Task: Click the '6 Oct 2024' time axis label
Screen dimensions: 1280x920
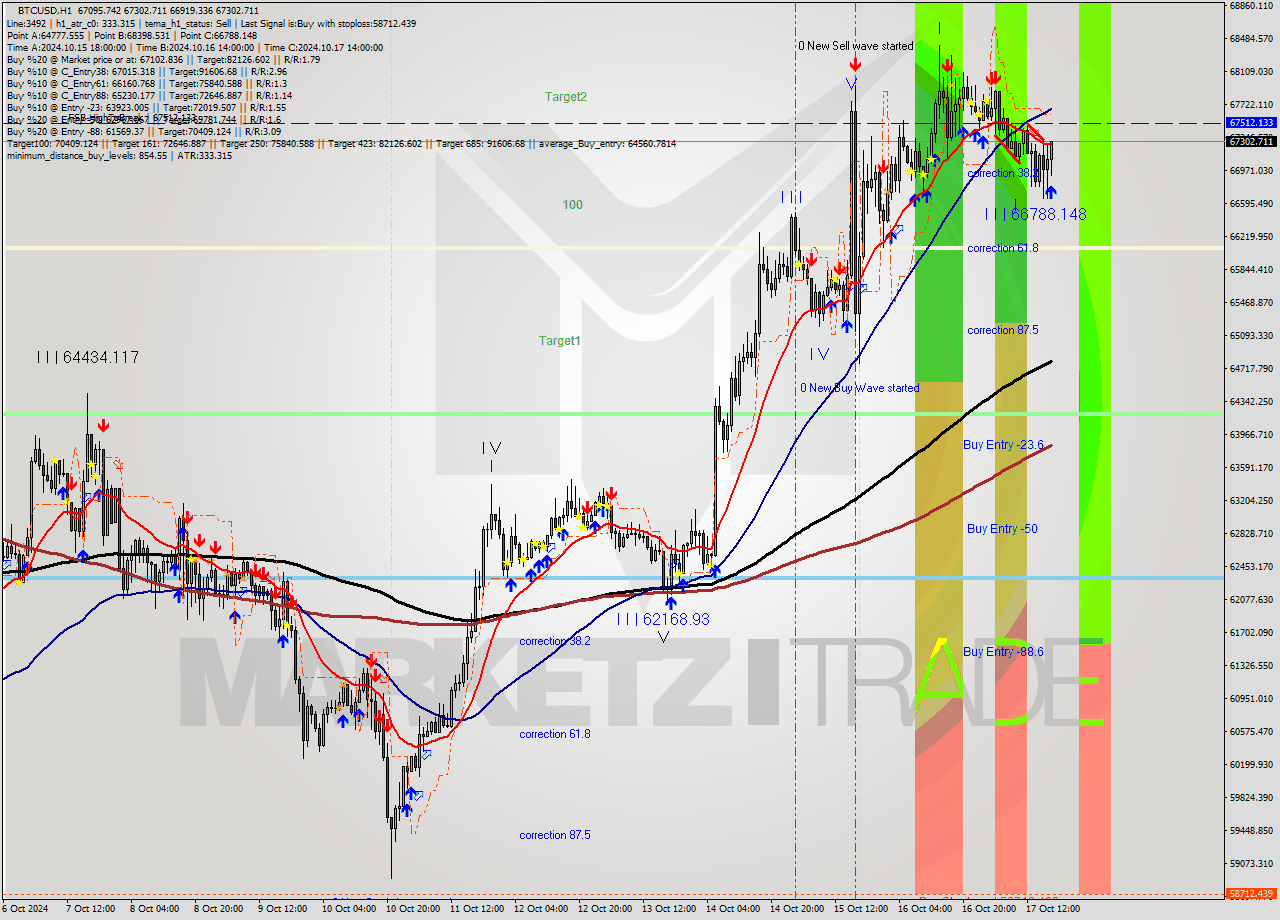Action: pos(24,909)
